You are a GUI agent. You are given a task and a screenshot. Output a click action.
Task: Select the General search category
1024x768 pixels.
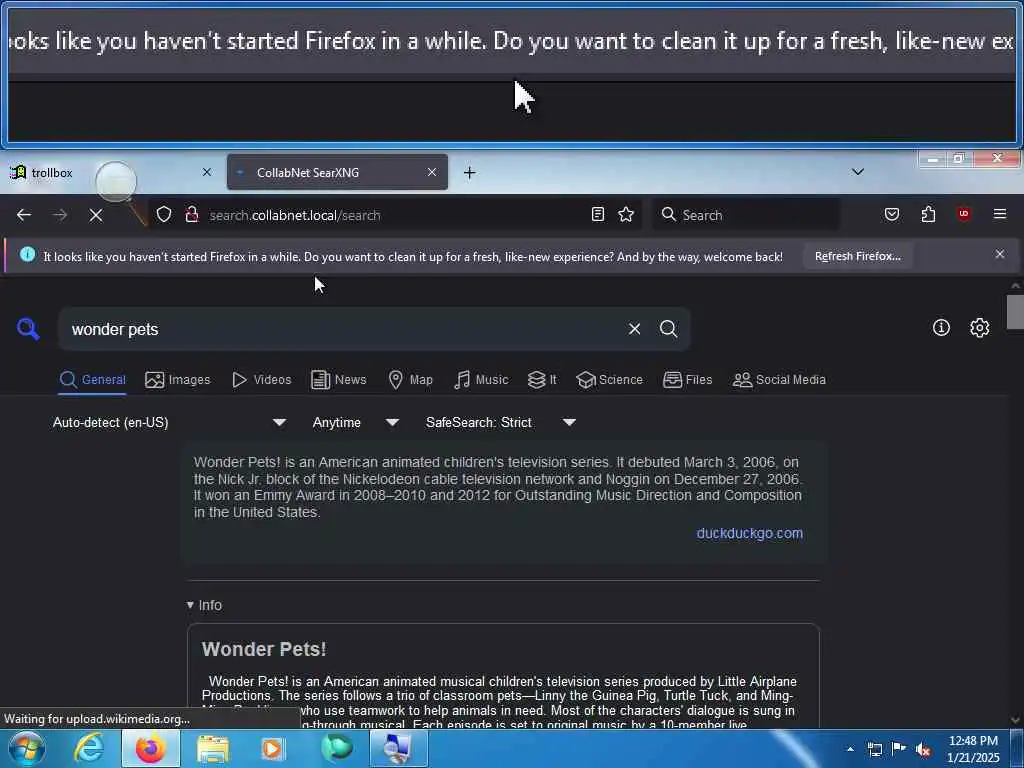coord(92,379)
